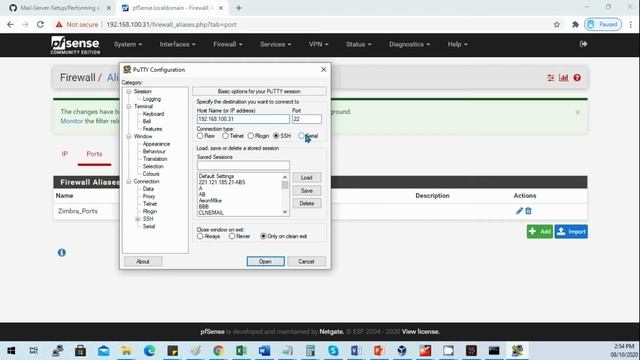Open Word from the taskbar
Viewport: 640px width, 360px height.
[264, 351]
